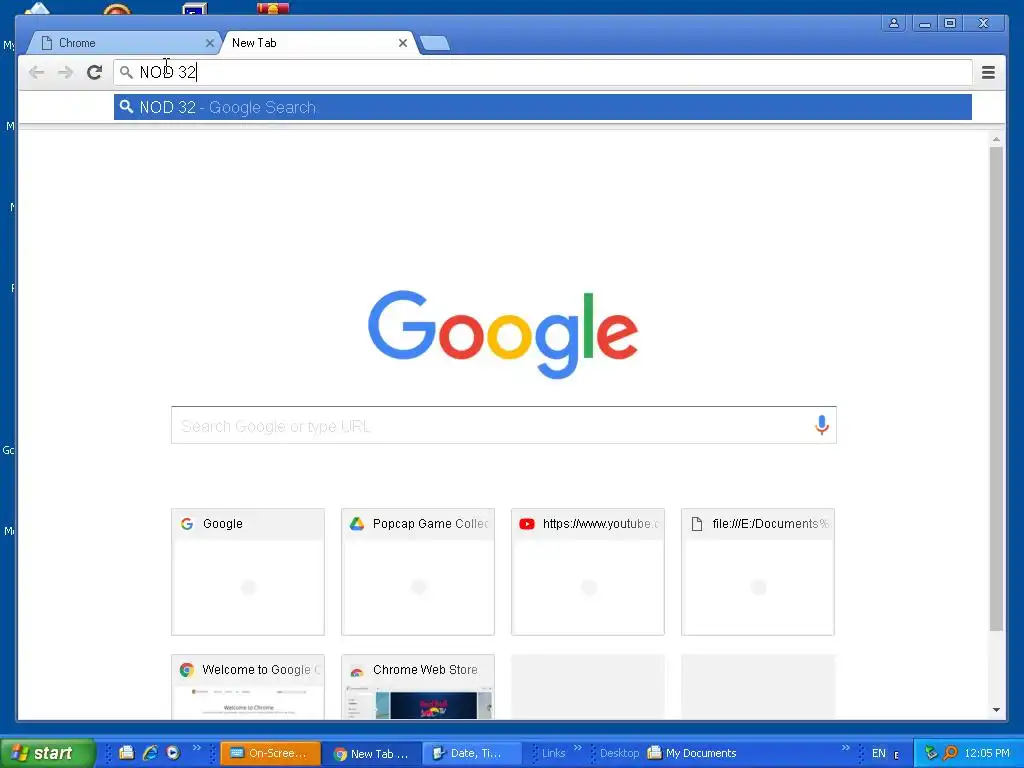Open the Windows start menu
The width and height of the screenshot is (1024, 768).
pyautogui.click(x=48, y=753)
